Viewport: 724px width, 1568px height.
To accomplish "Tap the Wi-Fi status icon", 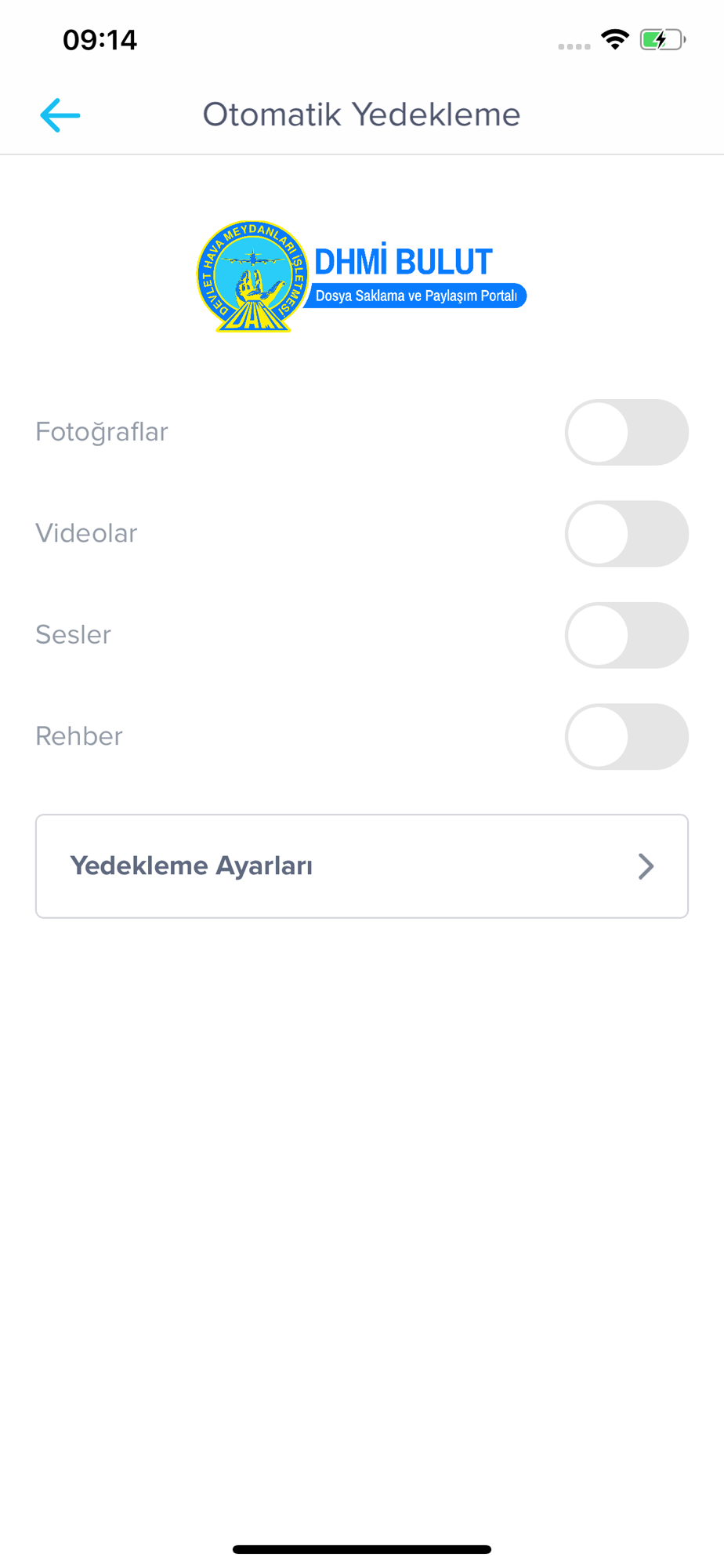I will 615,39.
